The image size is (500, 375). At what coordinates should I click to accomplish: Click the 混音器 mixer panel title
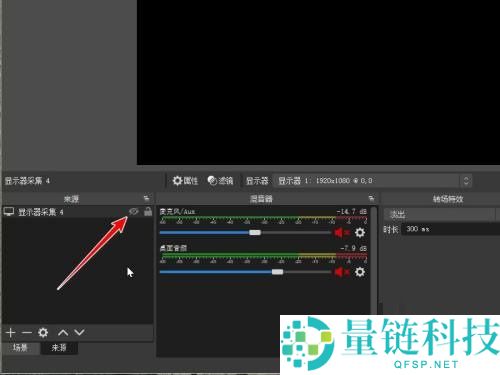click(261, 199)
